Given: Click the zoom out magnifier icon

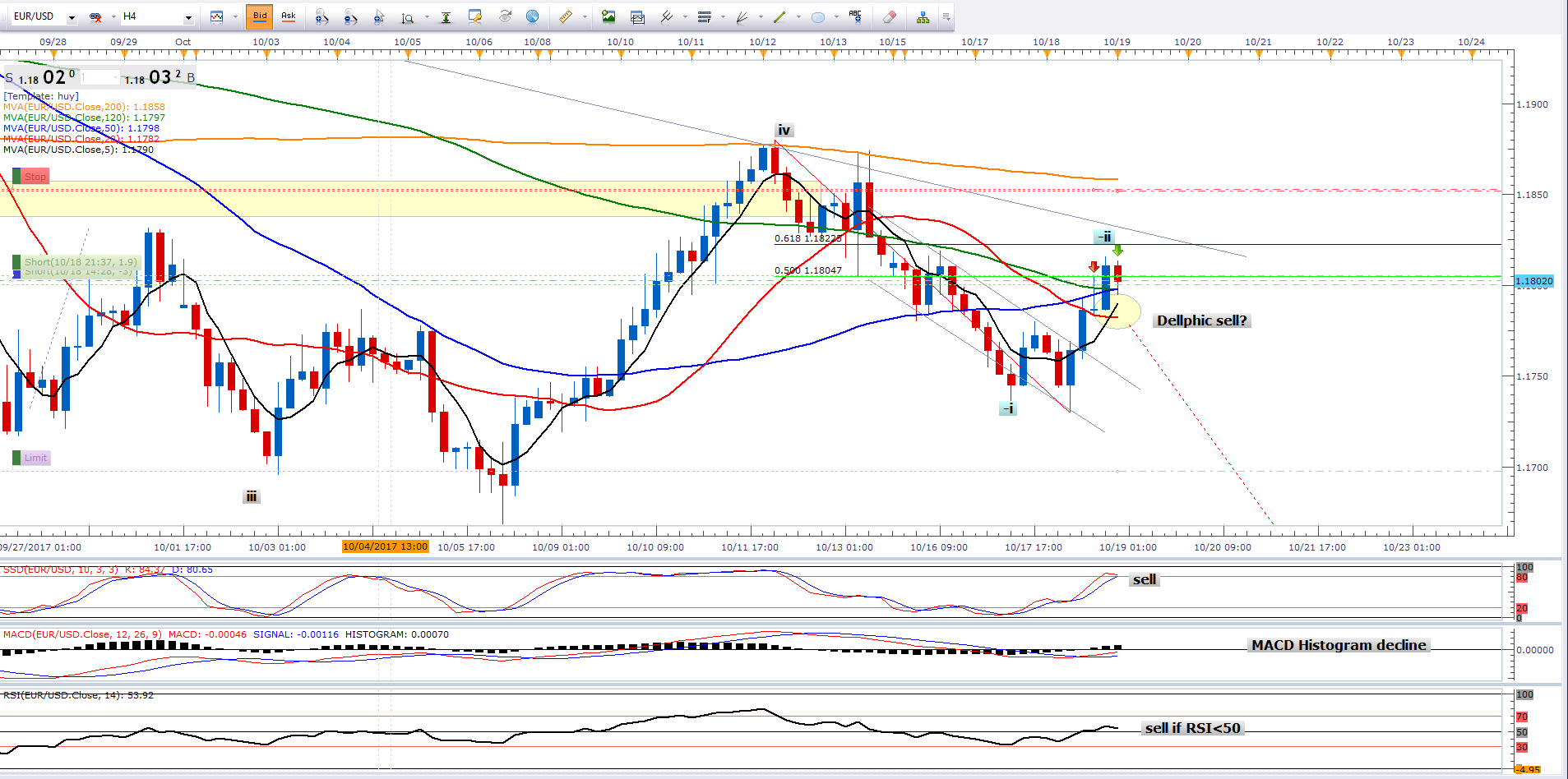Looking at the screenshot, I should tap(350, 16).
